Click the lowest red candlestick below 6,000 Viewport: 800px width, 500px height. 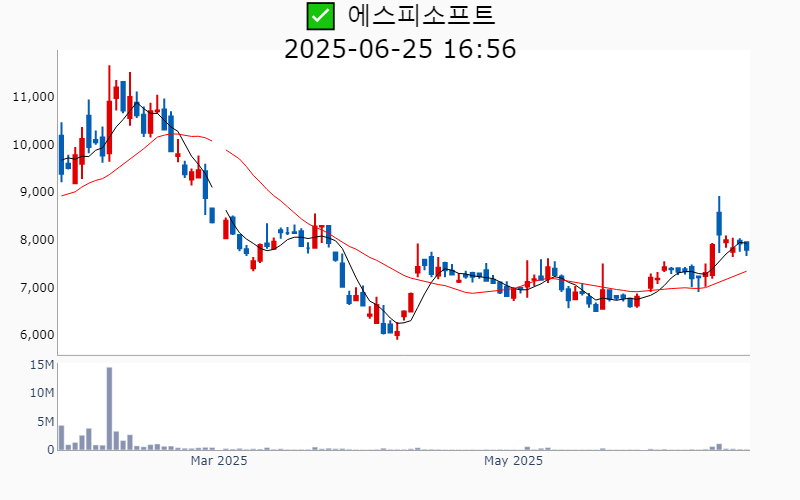397,331
